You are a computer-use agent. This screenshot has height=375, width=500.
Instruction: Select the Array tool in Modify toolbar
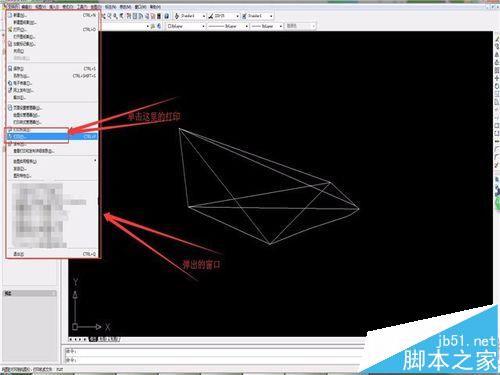tap(497, 70)
